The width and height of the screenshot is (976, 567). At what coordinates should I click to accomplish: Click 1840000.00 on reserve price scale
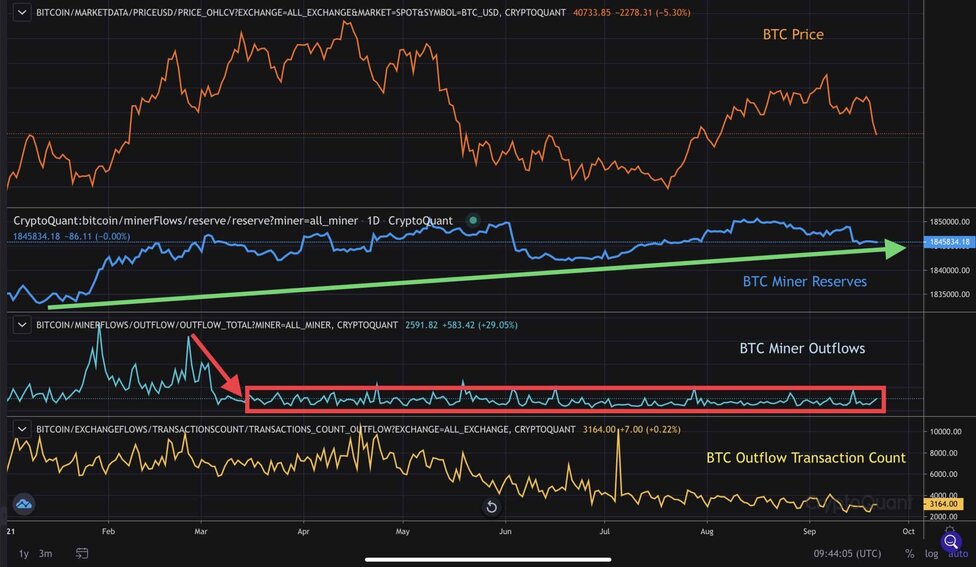pos(949,271)
